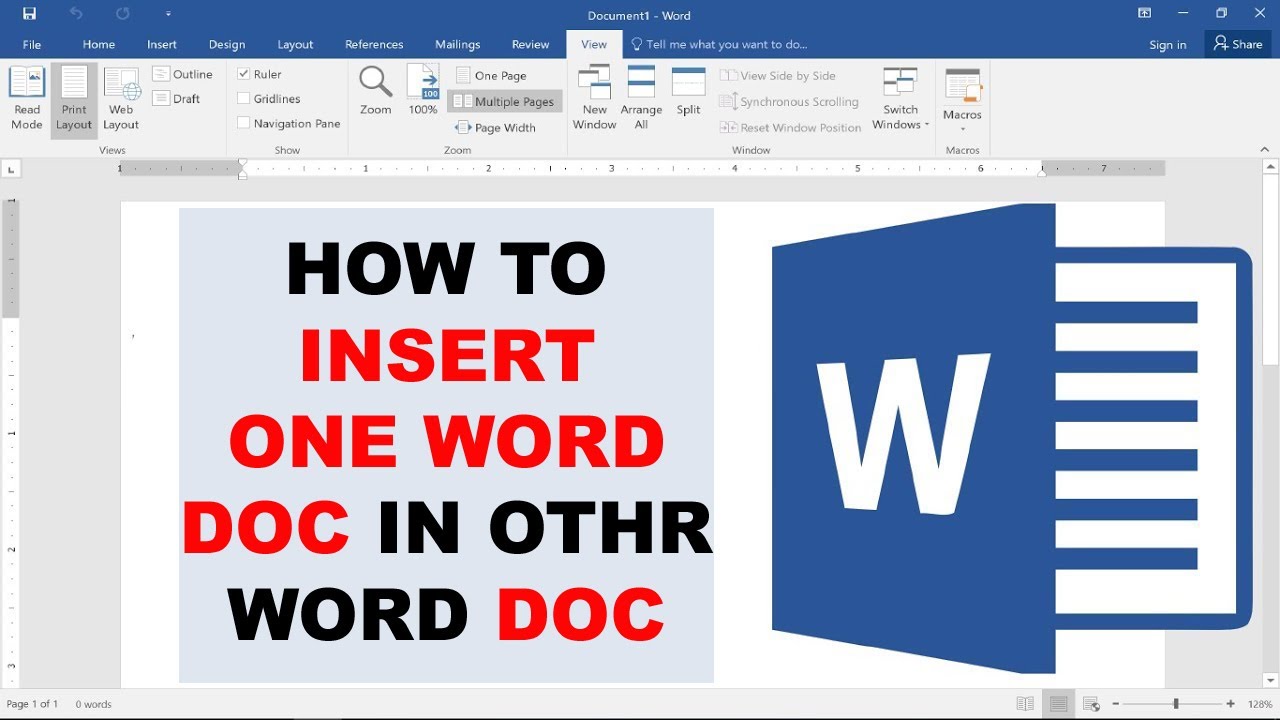The image size is (1280, 720).
Task: Set zoom to 100%
Action: pyautogui.click(x=423, y=91)
